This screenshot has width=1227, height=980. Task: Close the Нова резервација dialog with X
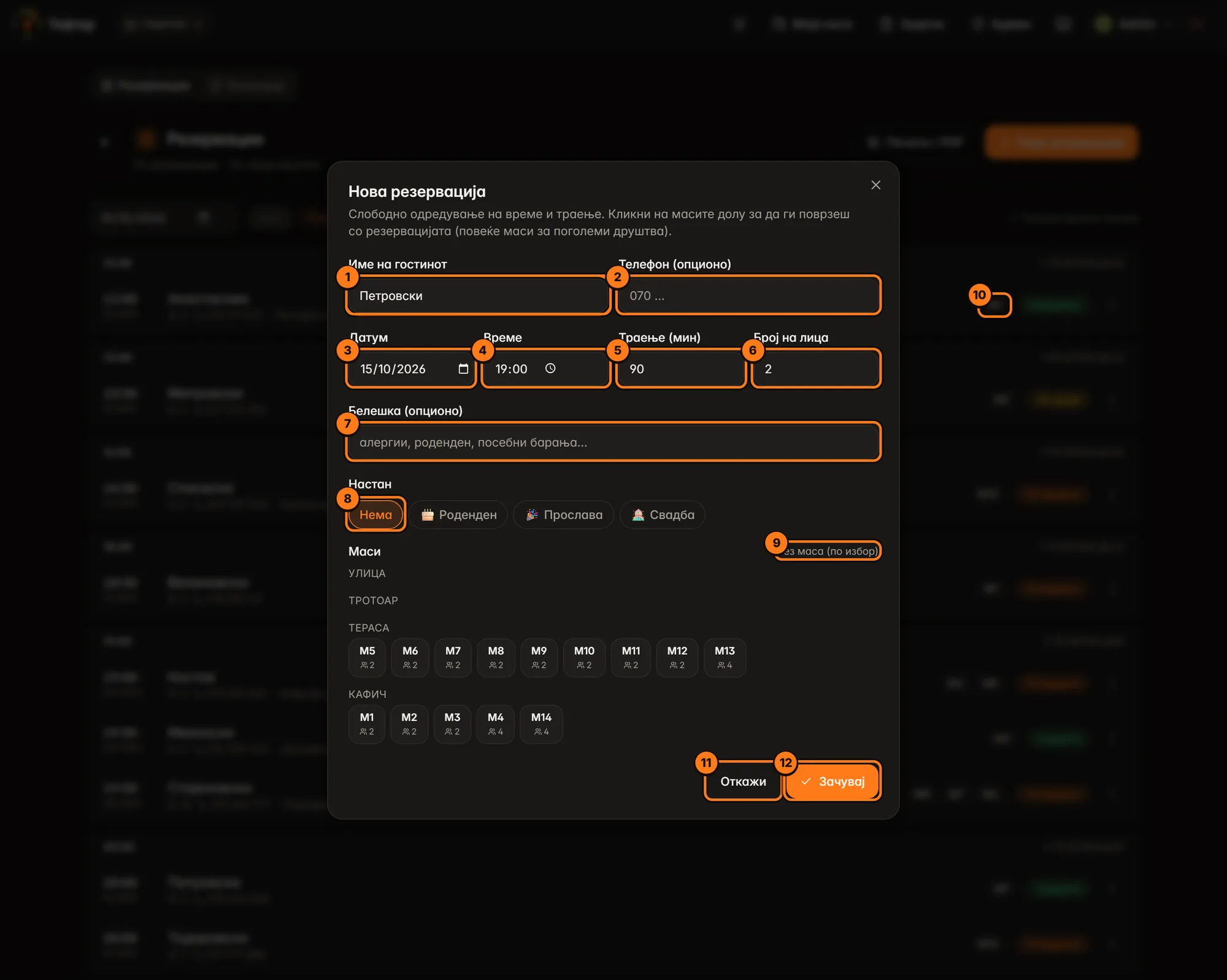875,185
